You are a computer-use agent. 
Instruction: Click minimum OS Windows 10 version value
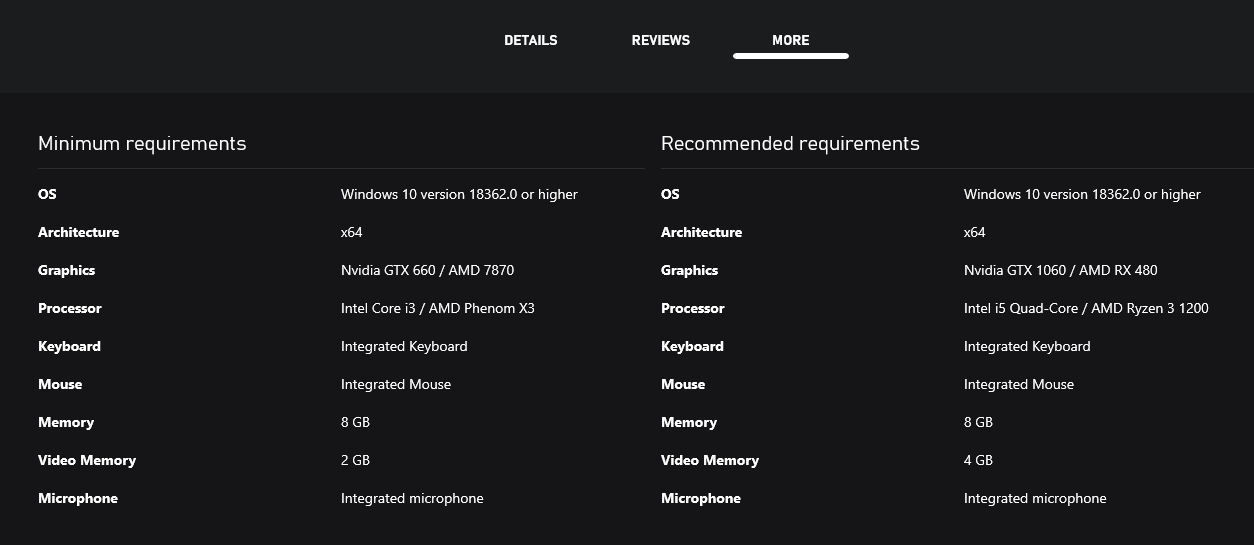click(x=459, y=194)
